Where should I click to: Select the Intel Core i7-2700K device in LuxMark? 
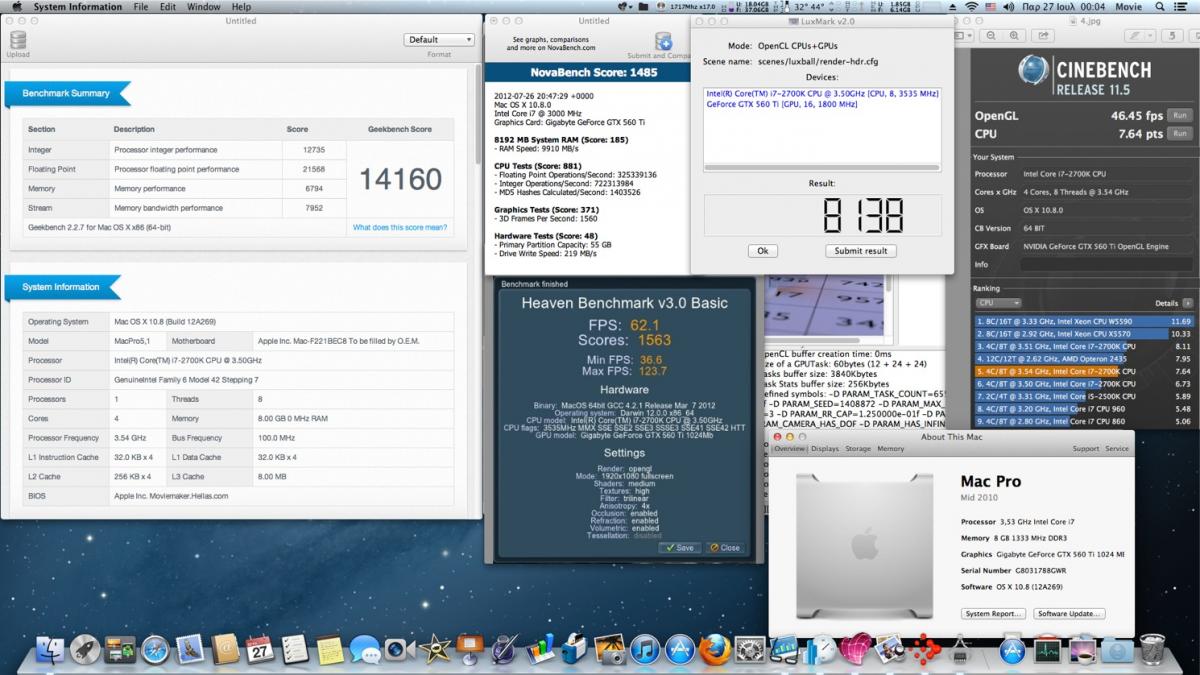[x=822, y=94]
